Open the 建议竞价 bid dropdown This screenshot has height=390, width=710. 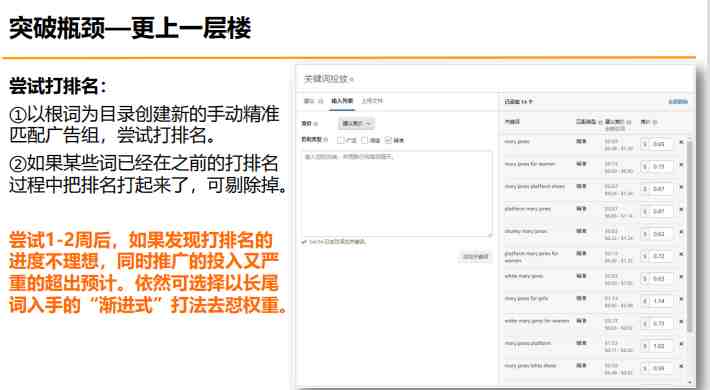coord(356,124)
